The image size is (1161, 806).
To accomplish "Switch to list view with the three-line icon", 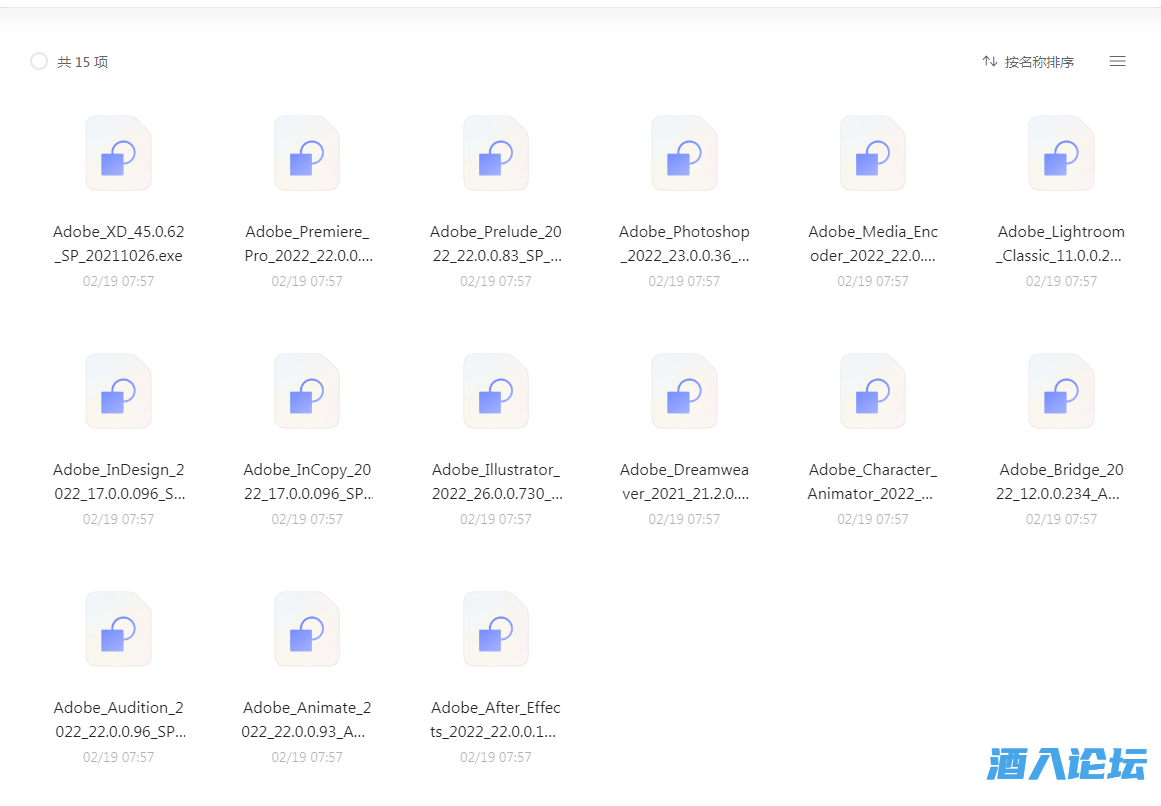I will tap(1117, 61).
